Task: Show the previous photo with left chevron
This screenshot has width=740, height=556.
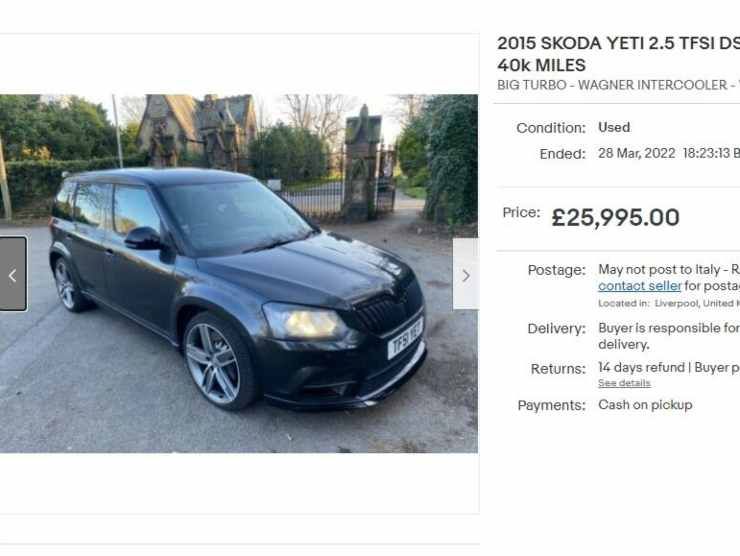Action: (13, 274)
